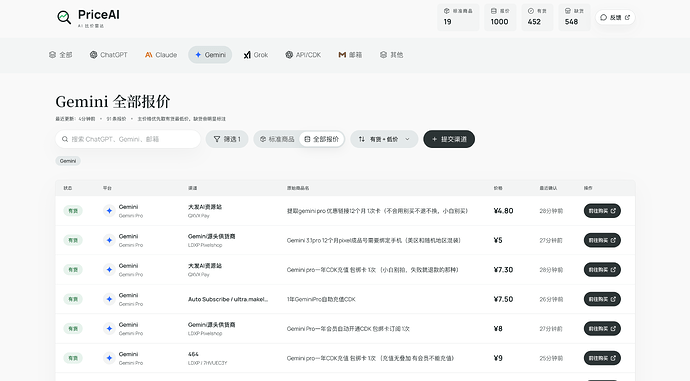Viewport: 690px width, 381px height.
Task: Switch view to 标准商品
Action: tap(277, 139)
